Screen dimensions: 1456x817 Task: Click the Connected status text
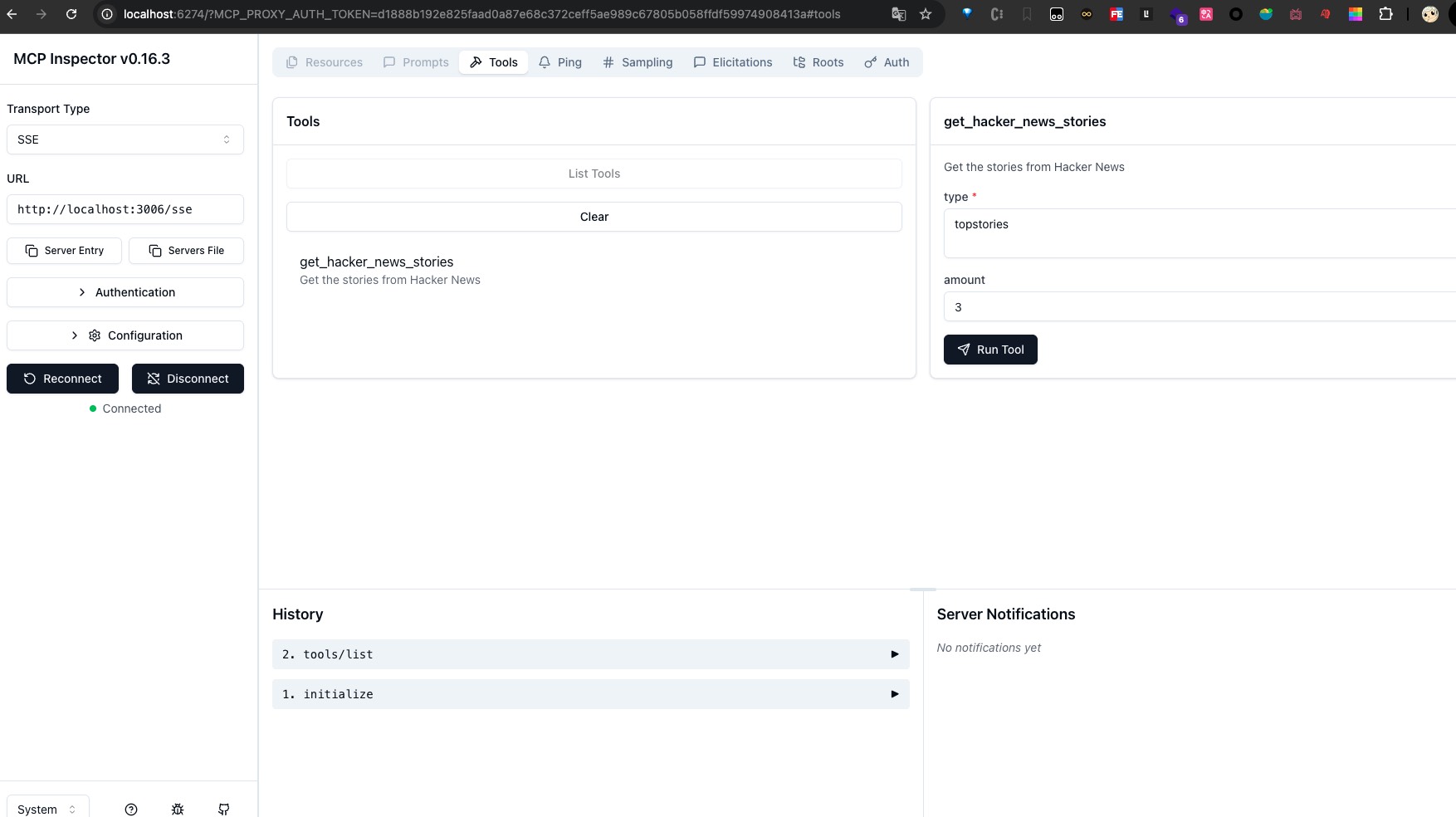point(132,408)
